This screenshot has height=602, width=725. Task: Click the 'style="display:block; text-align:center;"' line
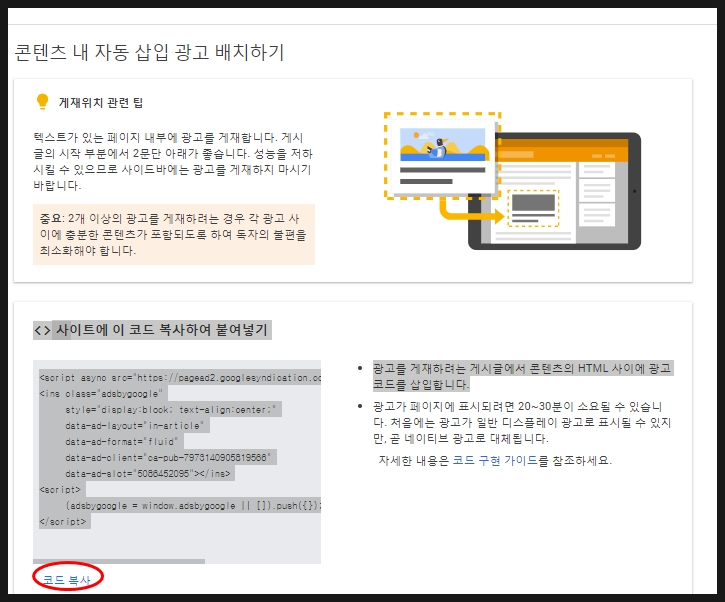coord(170,410)
